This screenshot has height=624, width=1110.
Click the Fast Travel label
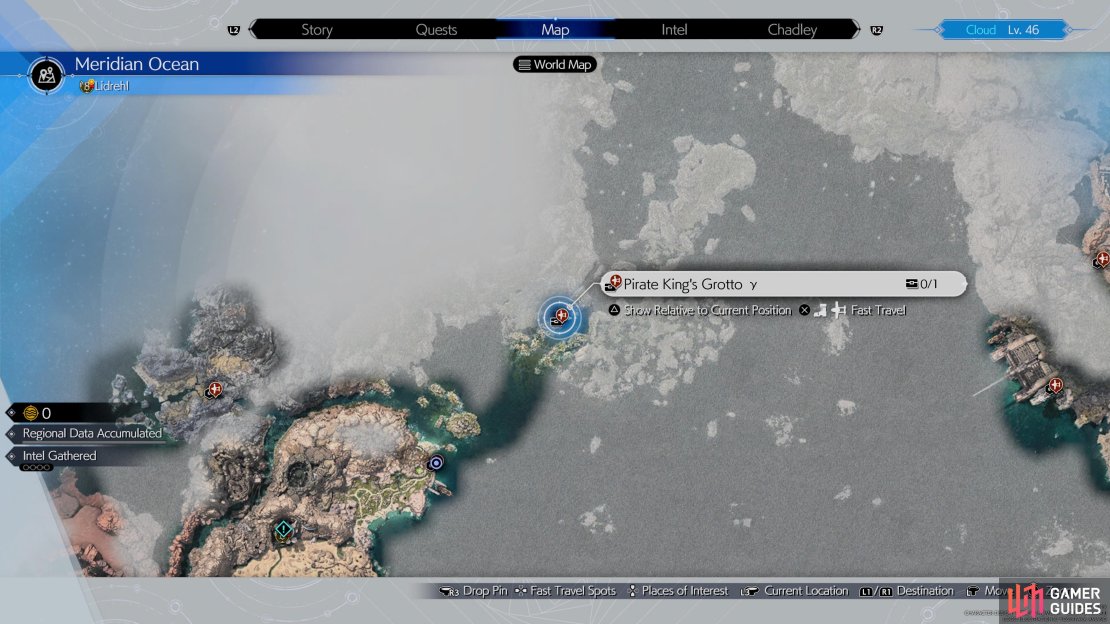click(x=878, y=310)
